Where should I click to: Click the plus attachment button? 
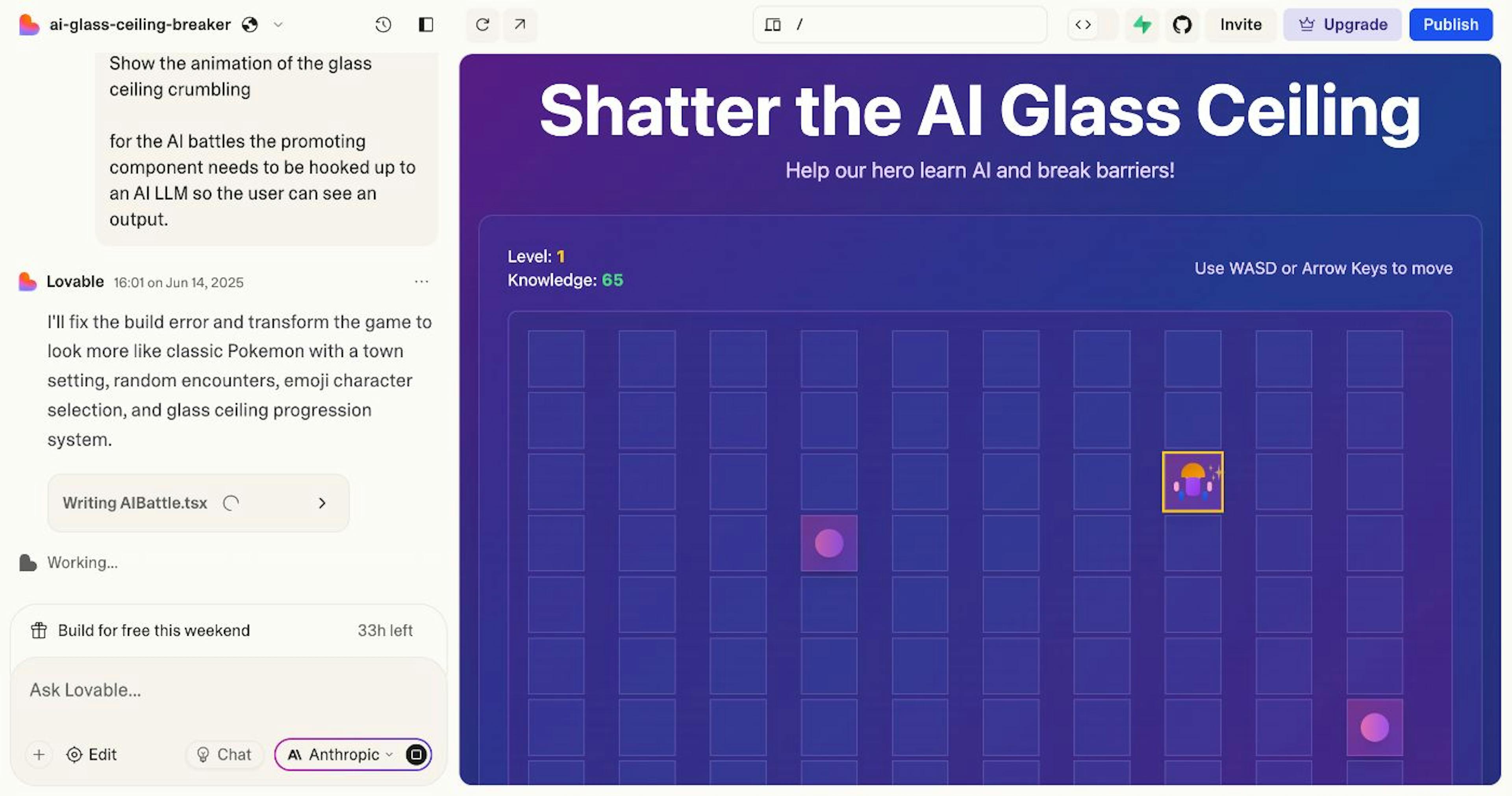click(x=39, y=754)
